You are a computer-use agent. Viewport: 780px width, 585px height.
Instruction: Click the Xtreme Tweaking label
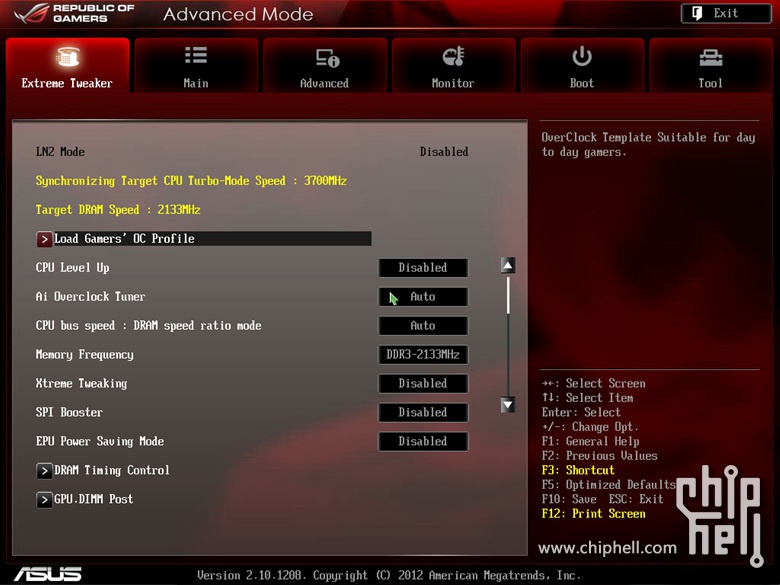click(x=82, y=384)
